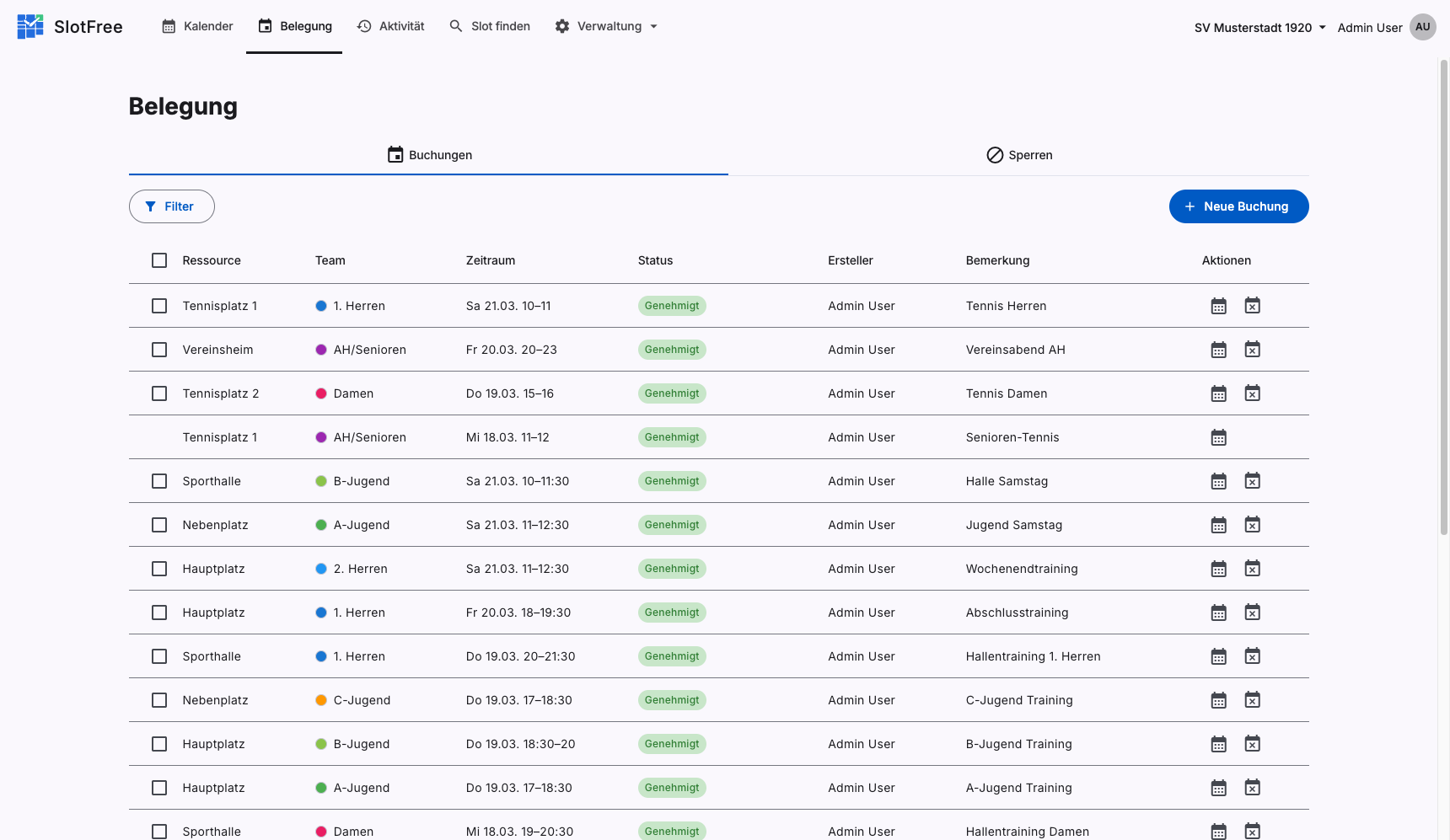This screenshot has width=1450, height=840.
Task: Open the SV Musterstadt 1920 club selector
Action: pos(1259,28)
